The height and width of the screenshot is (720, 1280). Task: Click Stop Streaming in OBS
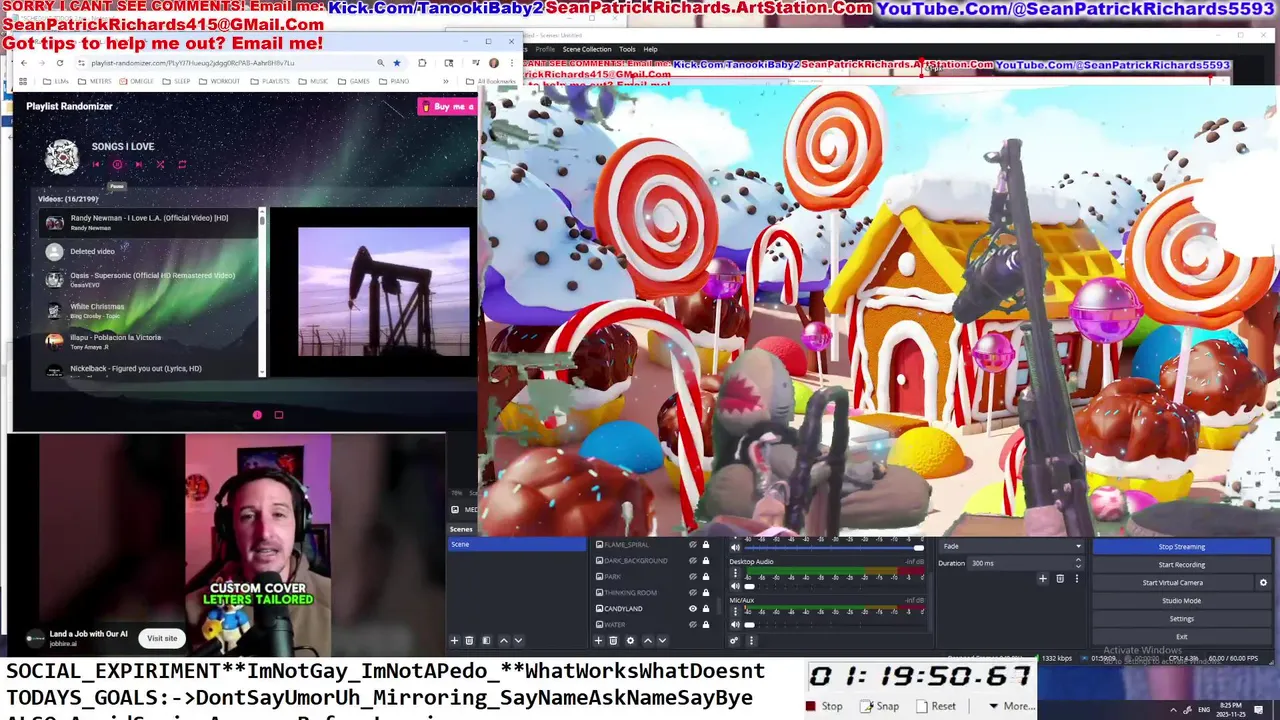[x=1181, y=547]
